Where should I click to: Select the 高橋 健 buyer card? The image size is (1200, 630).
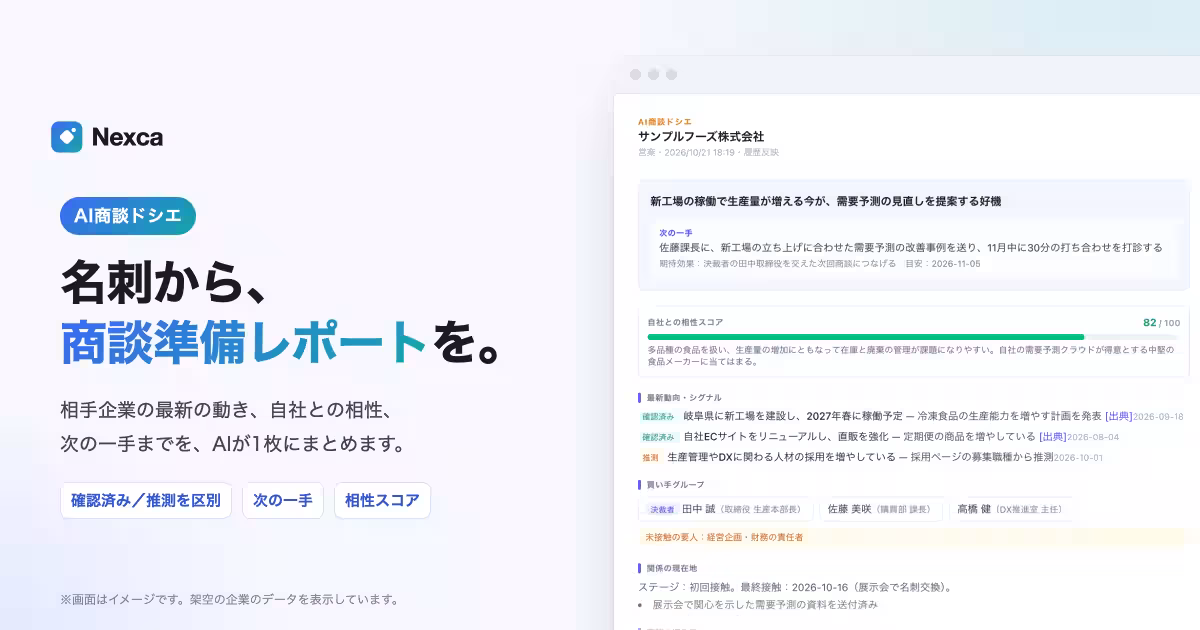(1010, 509)
